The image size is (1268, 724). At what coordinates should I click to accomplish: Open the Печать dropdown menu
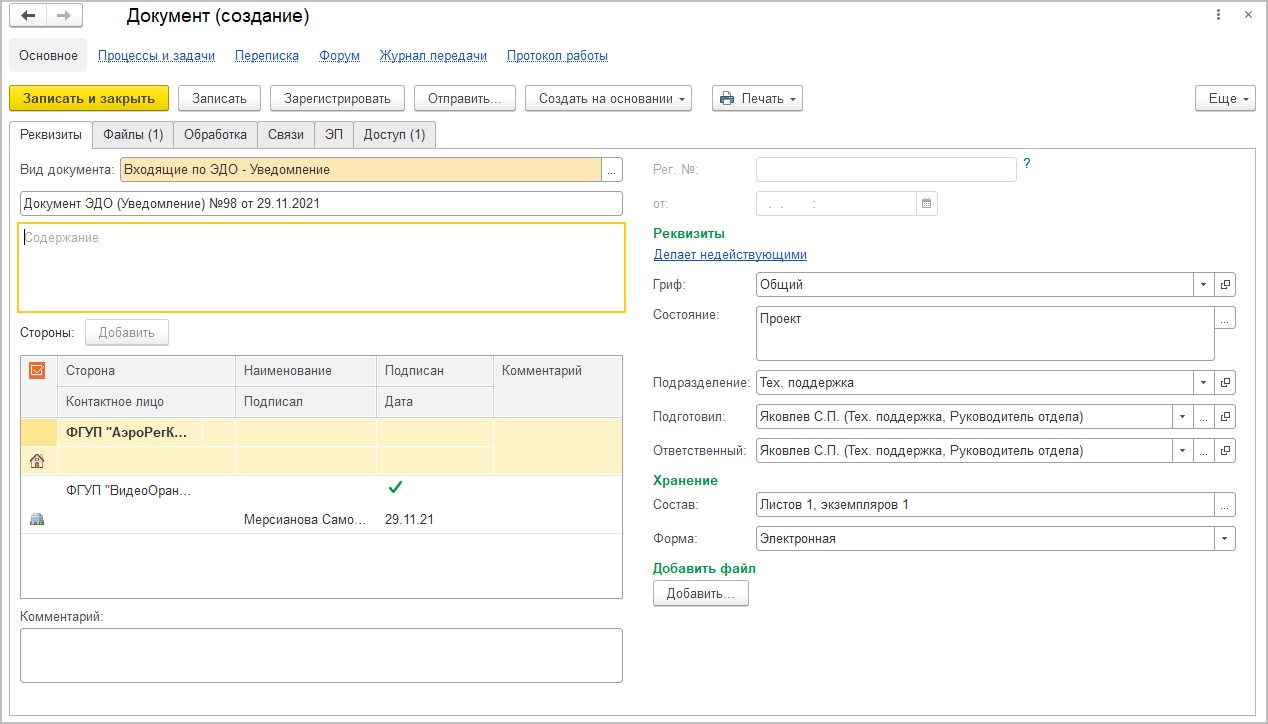[757, 98]
